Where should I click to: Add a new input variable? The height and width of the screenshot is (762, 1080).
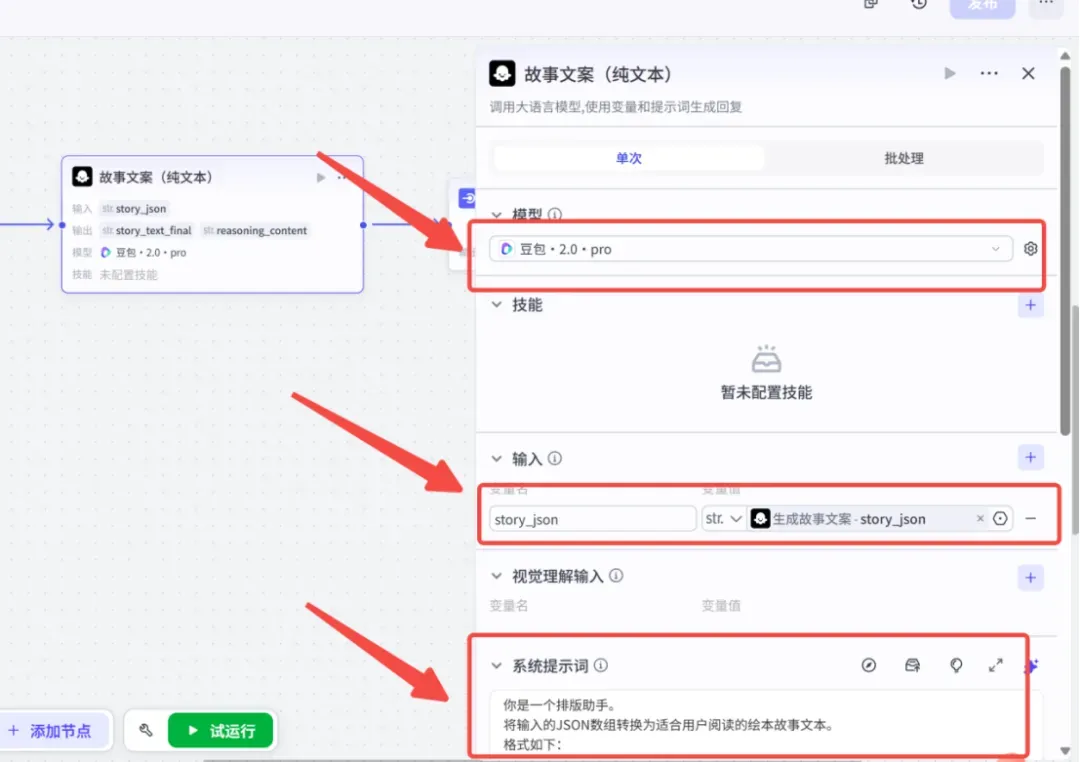point(1030,457)
